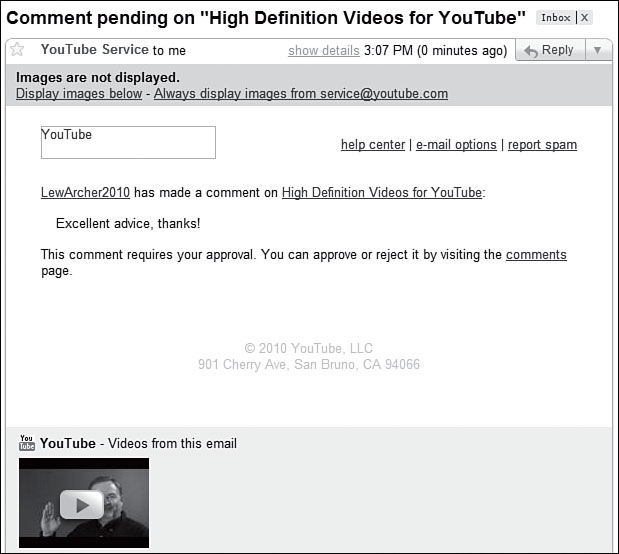Image resolution: width=619 pixels, height=554 pixels.
Task: Remove the Inbox label with the X
Action: tap(585, 18)
